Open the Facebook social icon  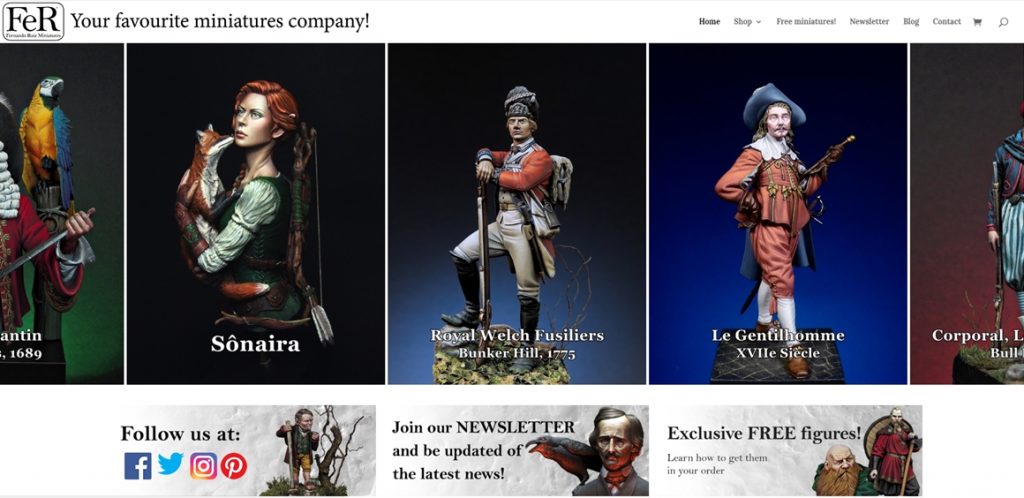pos(138,466)
